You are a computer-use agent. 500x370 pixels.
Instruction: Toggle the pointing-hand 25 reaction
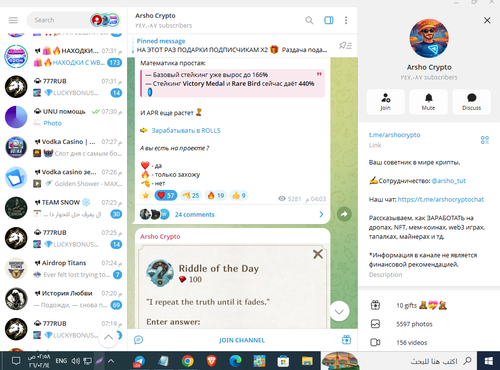[191, 195]
